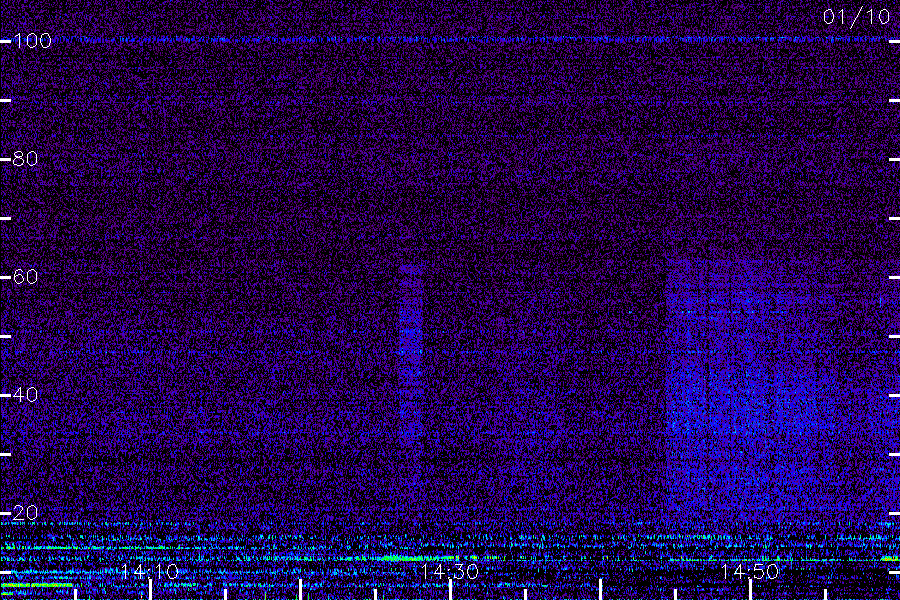This screenshot has width=900, height=600.
Task: Click the 60 frequency axis label
Action: 25,277
